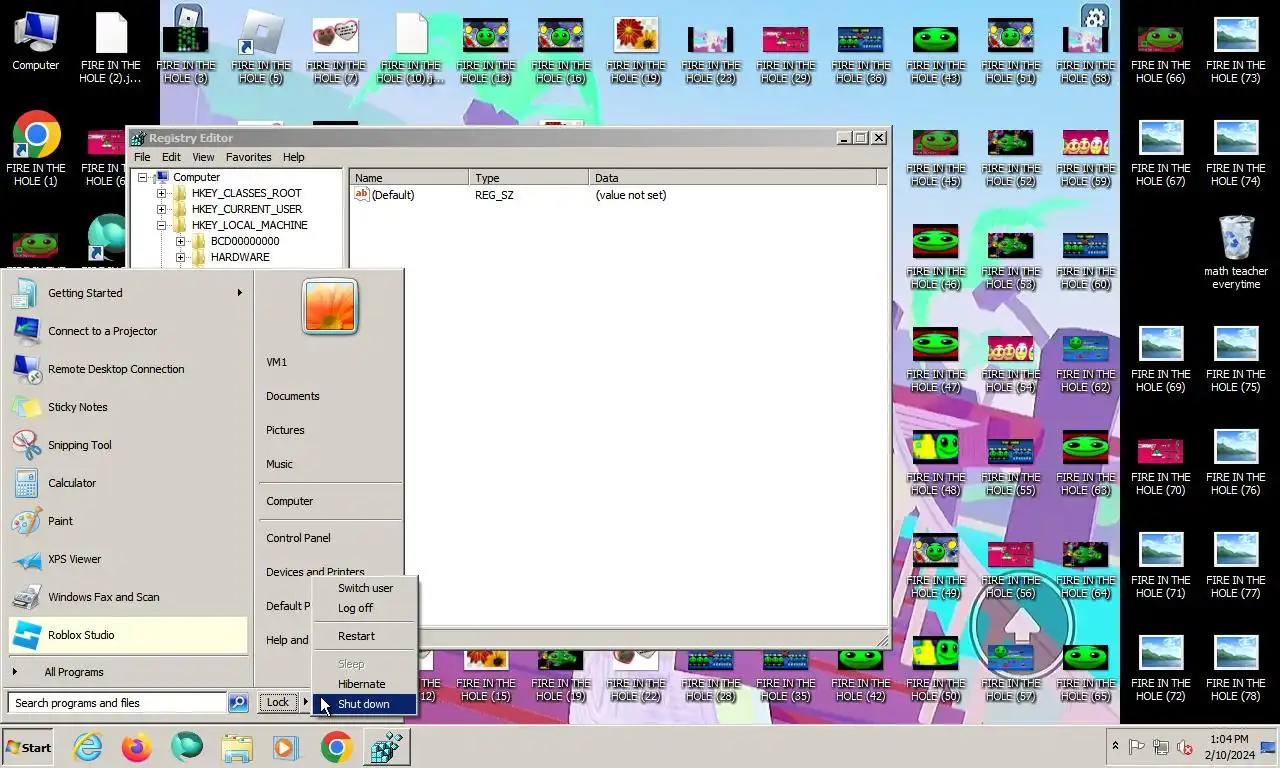The image size is (1280, 768).
Task: Click the Data column header
Action: [732, 178]
